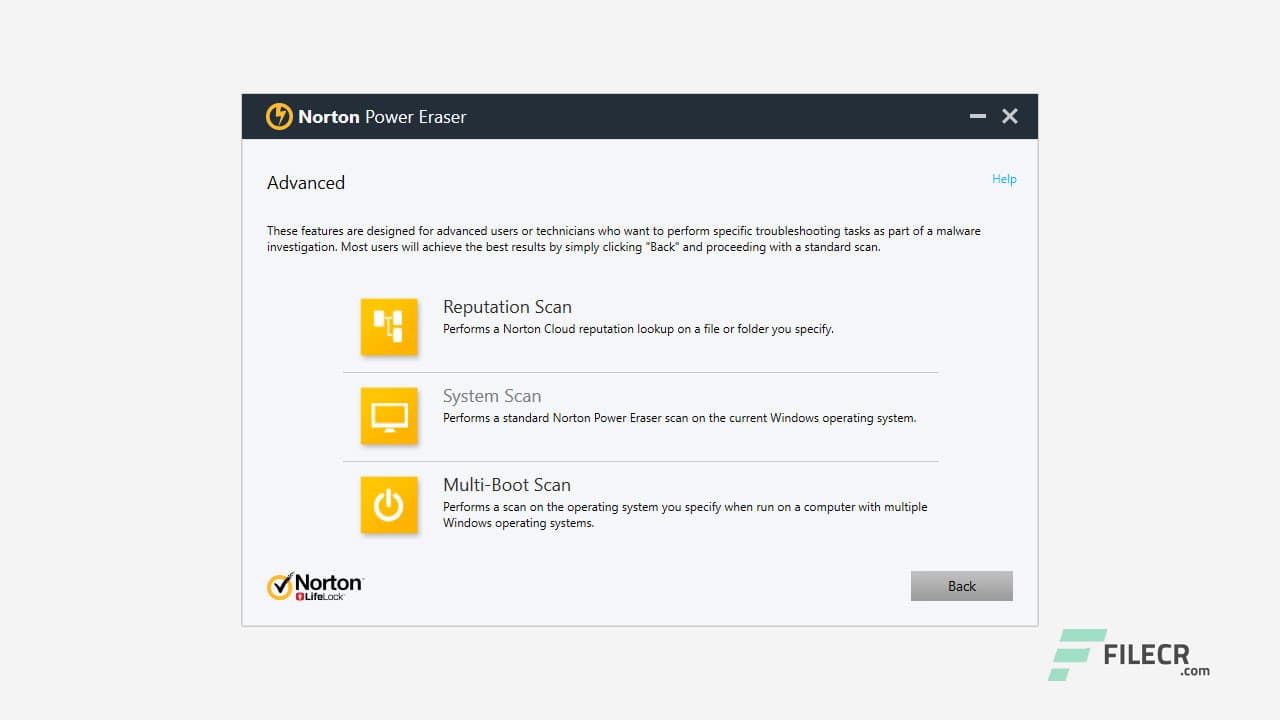This screenshot has width=1280, height=720.
Task: Click the System Scan monitor icon
Action: [x=389, y=415]
